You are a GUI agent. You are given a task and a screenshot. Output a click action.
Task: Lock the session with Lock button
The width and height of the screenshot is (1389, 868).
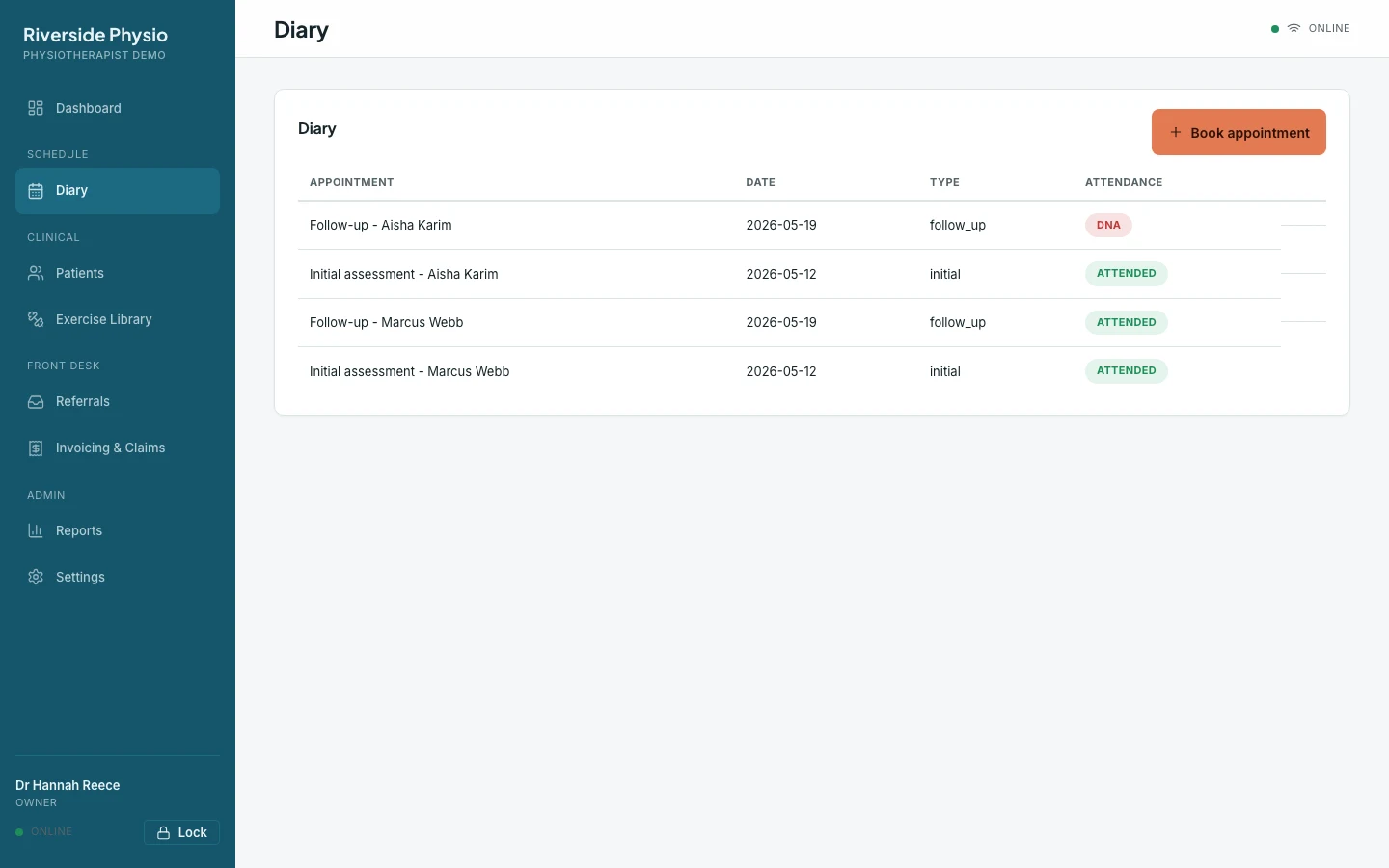[x=181, y=832]
